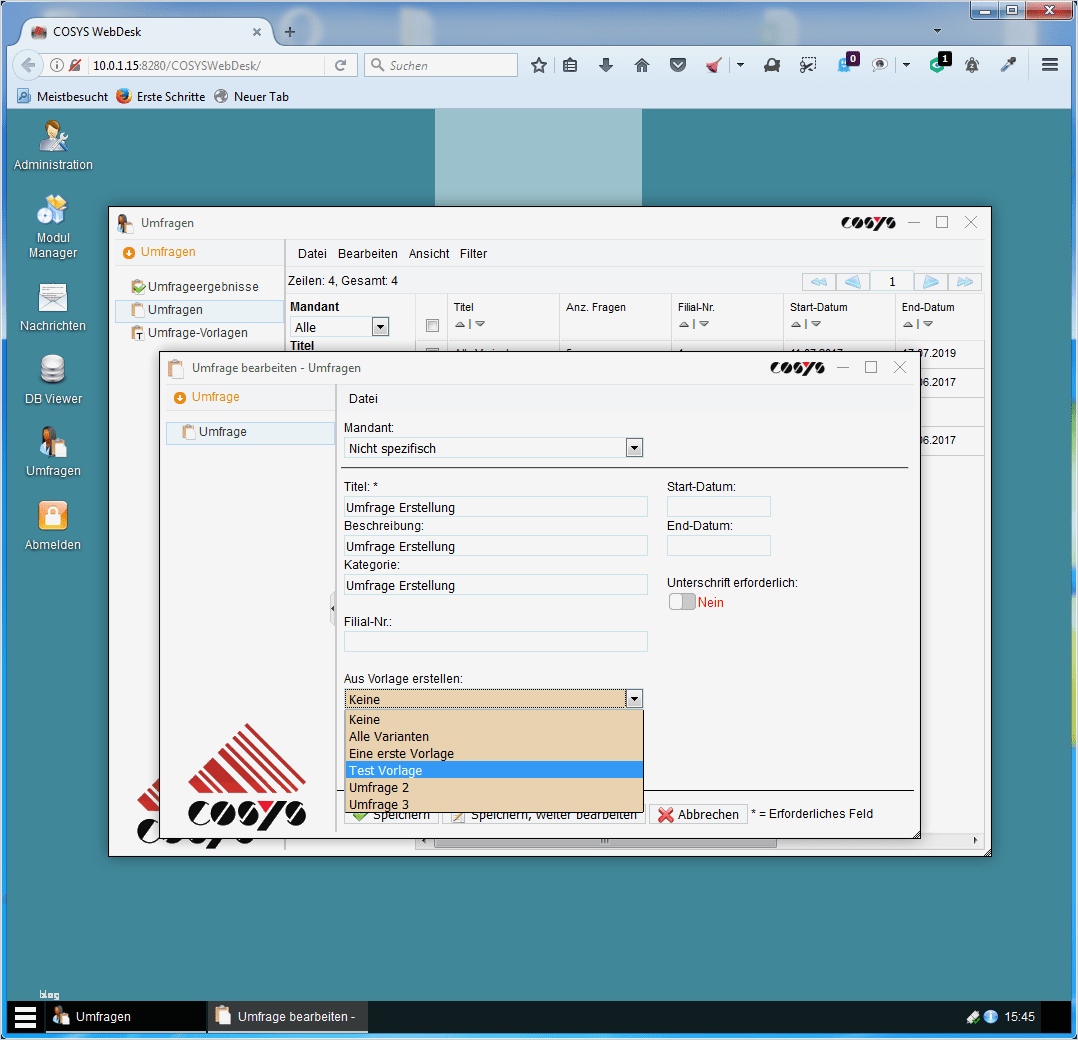
Task: Click the Filial-Nr. input field
Action: (496, 642)
